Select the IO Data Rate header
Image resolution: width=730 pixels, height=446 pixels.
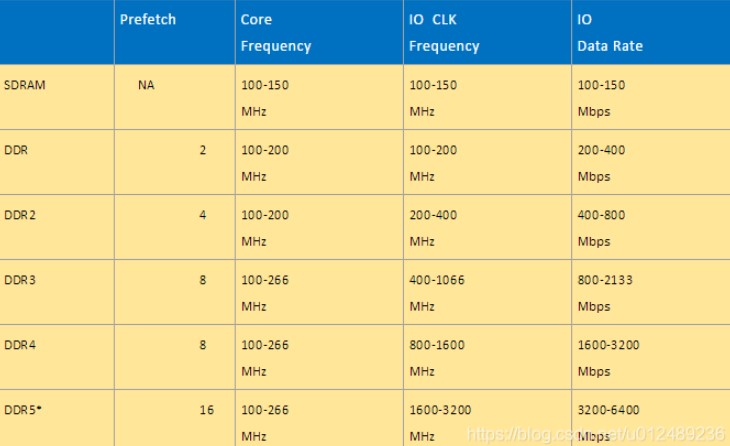point(610,33)
